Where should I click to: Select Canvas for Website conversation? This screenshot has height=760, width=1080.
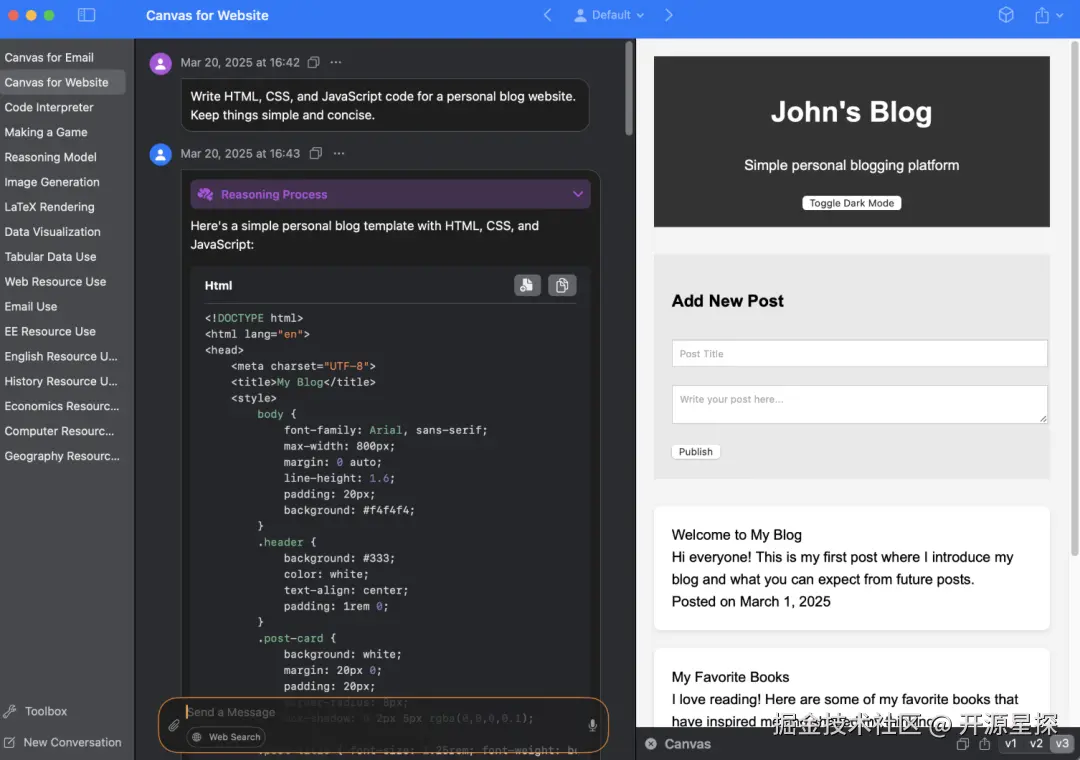tap(63, 82)
